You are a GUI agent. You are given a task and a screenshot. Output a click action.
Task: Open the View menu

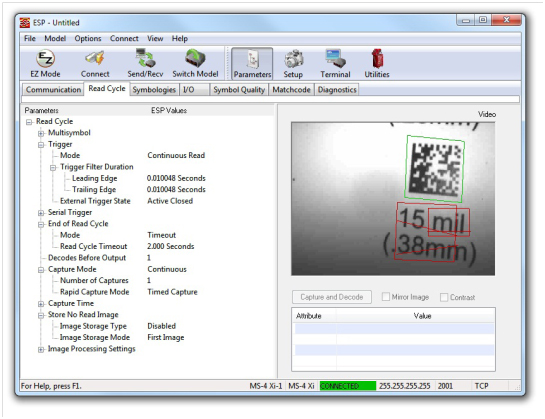pyautogui.click(x=155, y=39)
